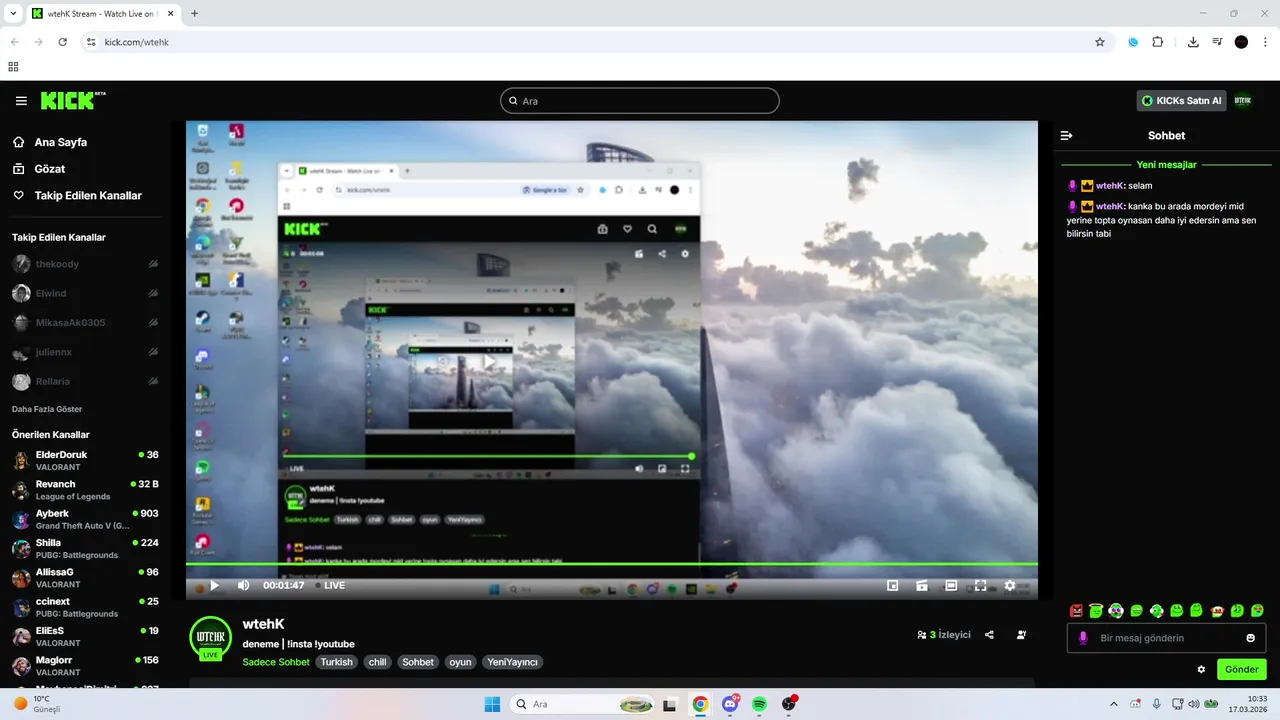Screen dimensions: 1280x720
Task: Open juliennx followed channel
Action: coord(85,352)
